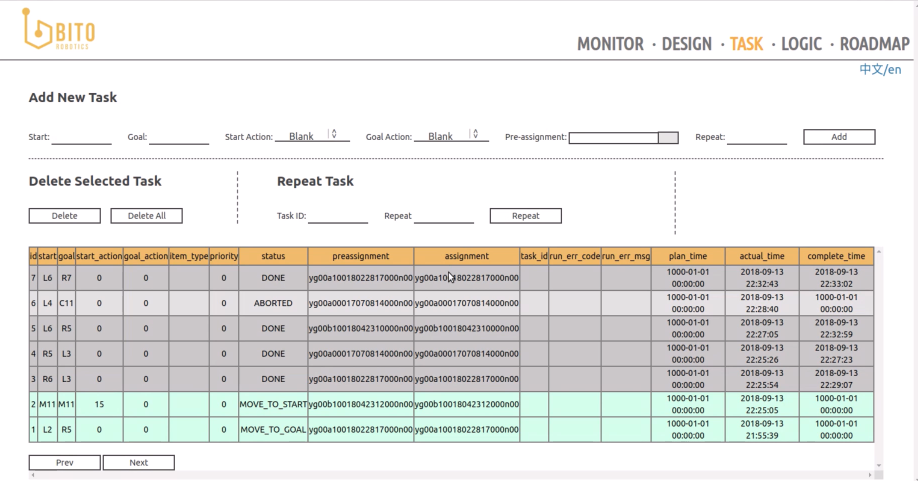
Task: Click the Repeat task button
Action: (525, 215)
